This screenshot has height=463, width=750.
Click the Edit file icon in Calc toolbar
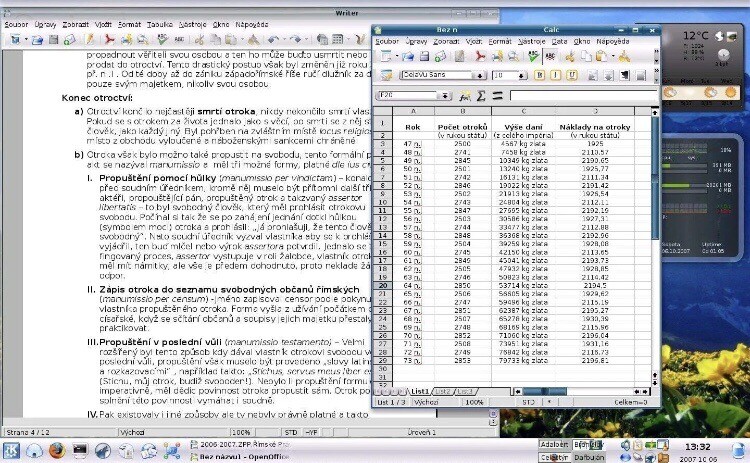pyautogui.click(x=459, y=57)
